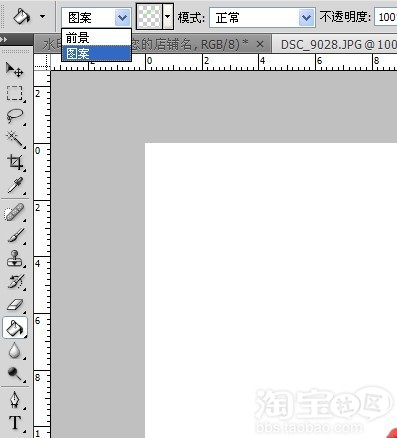Click the pattern preview swatch

[149, 16]
